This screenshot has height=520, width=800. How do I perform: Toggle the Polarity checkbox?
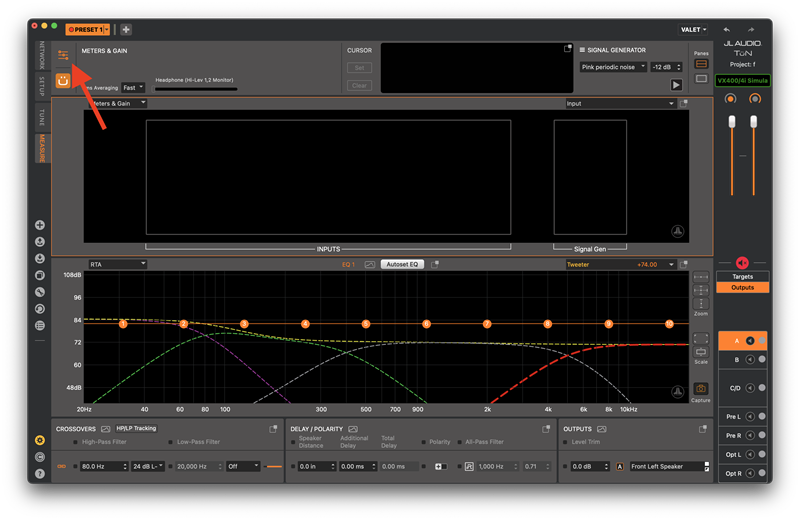point(424,442)
